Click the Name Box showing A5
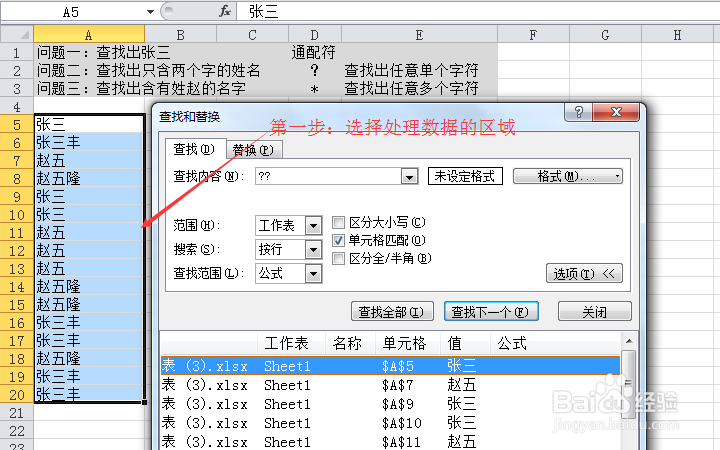The image size is (720, 450). click(x=73, y=11)
